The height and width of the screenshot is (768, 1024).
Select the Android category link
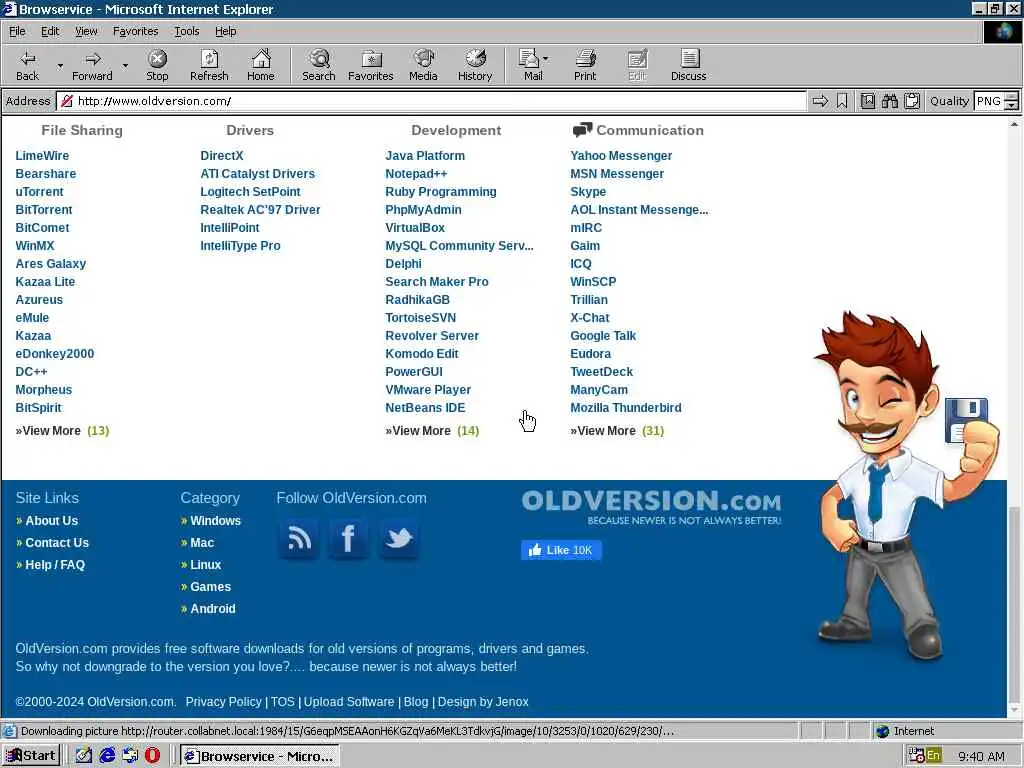click(x=212, y=609)
